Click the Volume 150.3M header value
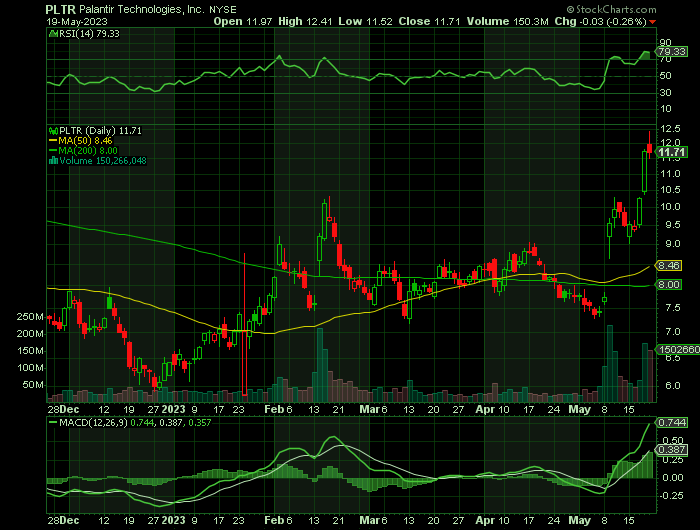The image size is (700, 530). [x=508, y=21]
